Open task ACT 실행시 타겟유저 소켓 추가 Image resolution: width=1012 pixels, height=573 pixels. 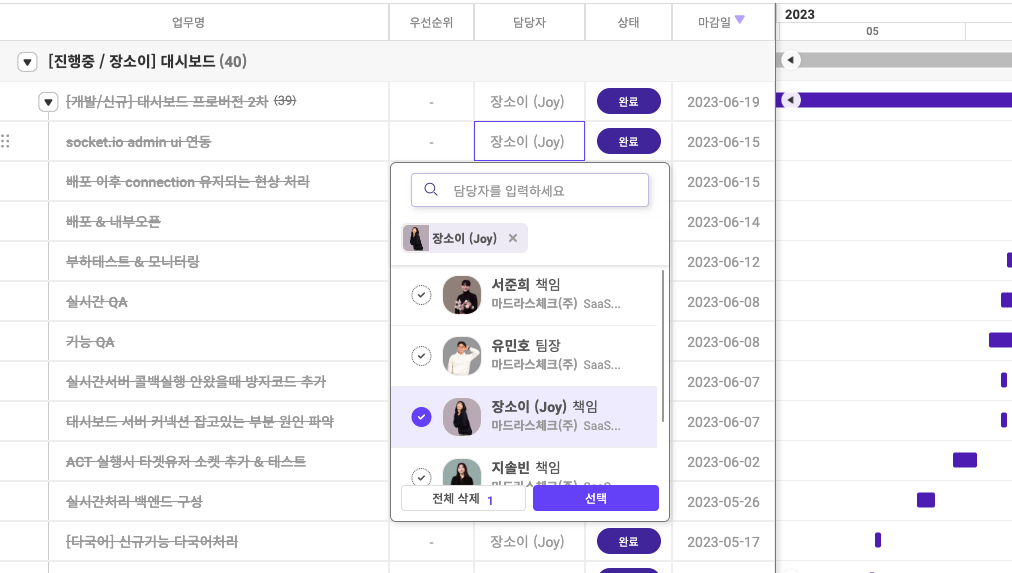coord(186,462)
